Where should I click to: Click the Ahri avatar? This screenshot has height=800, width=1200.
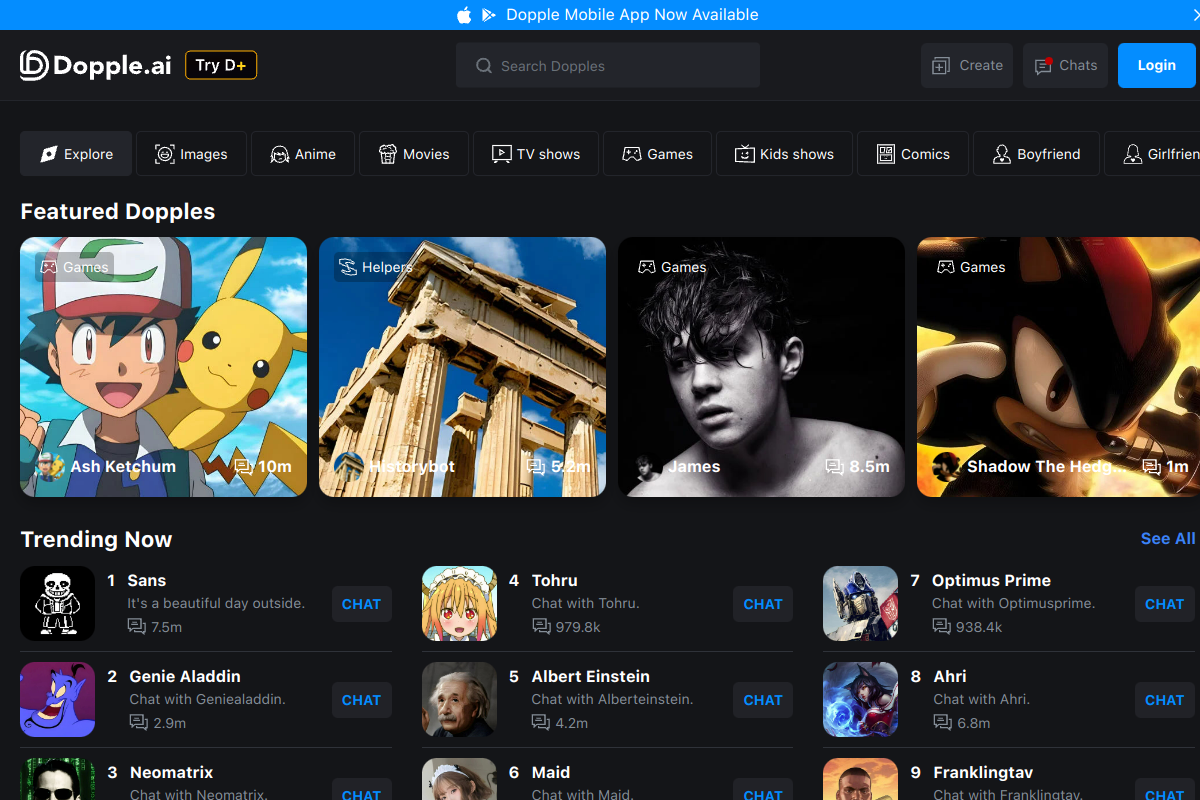tap(860, 700)
